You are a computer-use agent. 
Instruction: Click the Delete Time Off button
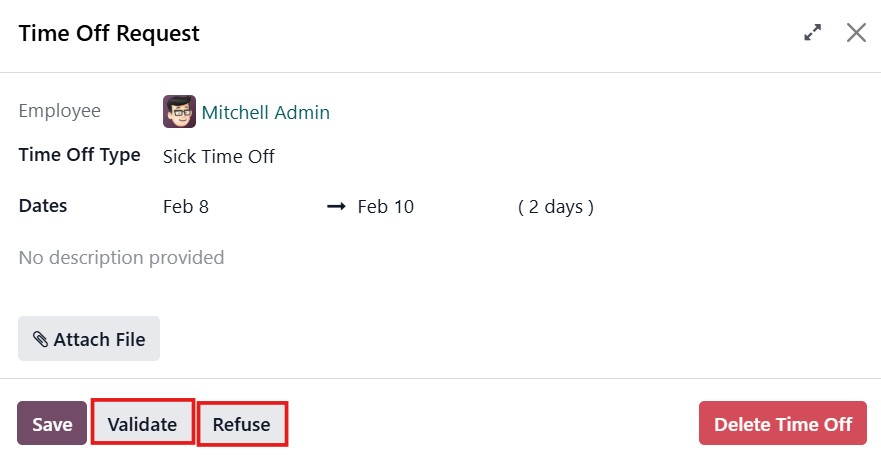[782, 424]
